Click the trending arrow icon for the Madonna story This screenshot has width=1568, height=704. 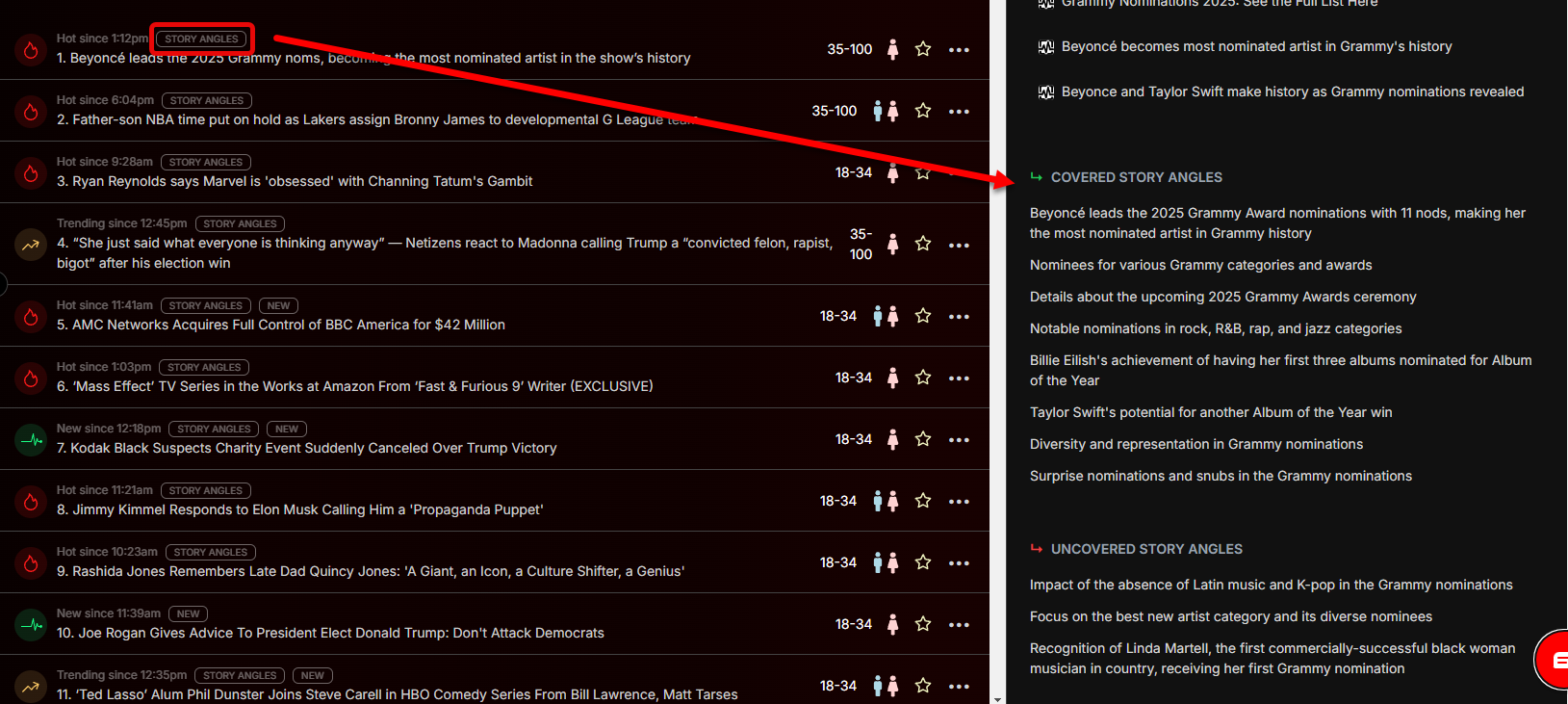point(31,245)
